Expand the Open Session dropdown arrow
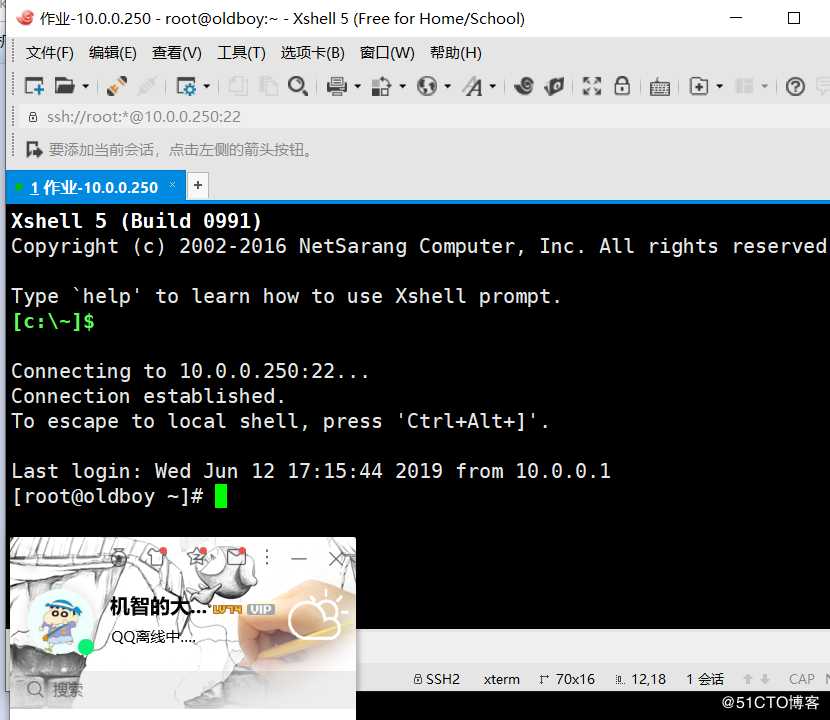Viewport: 830px width, 720px height. [85, 86]
